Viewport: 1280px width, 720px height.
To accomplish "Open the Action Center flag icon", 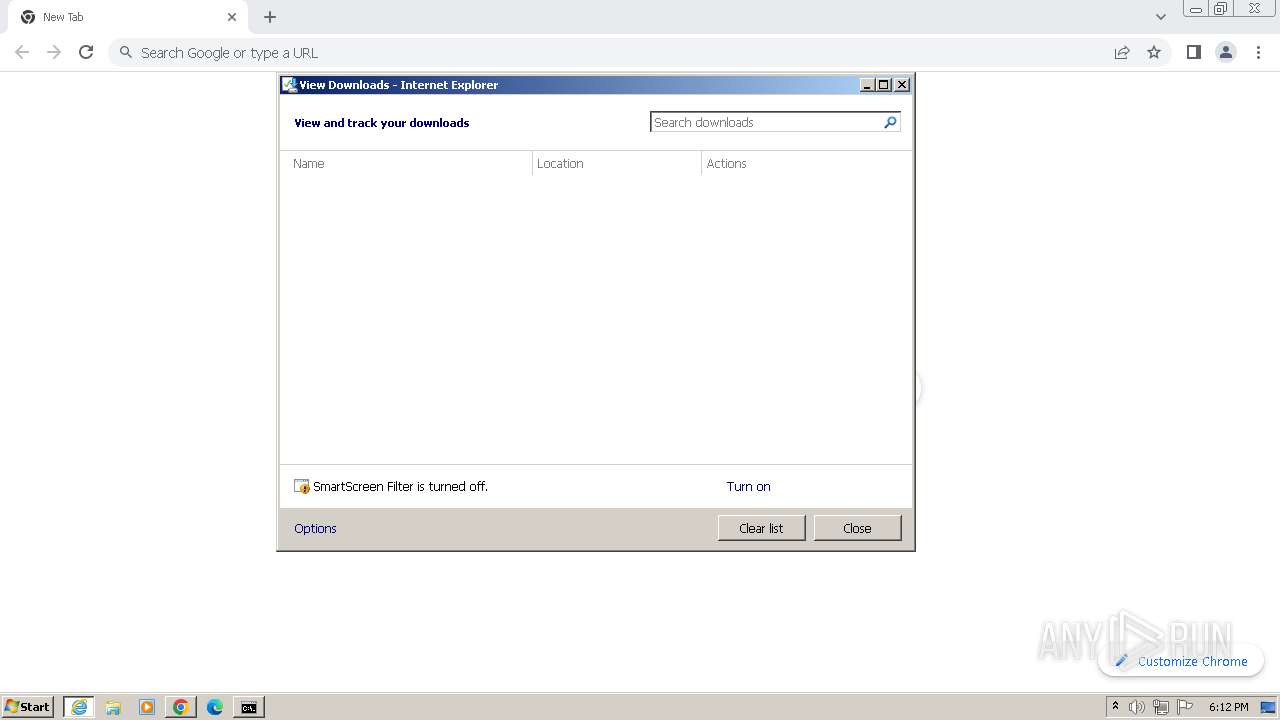I will click(1185, 707).
